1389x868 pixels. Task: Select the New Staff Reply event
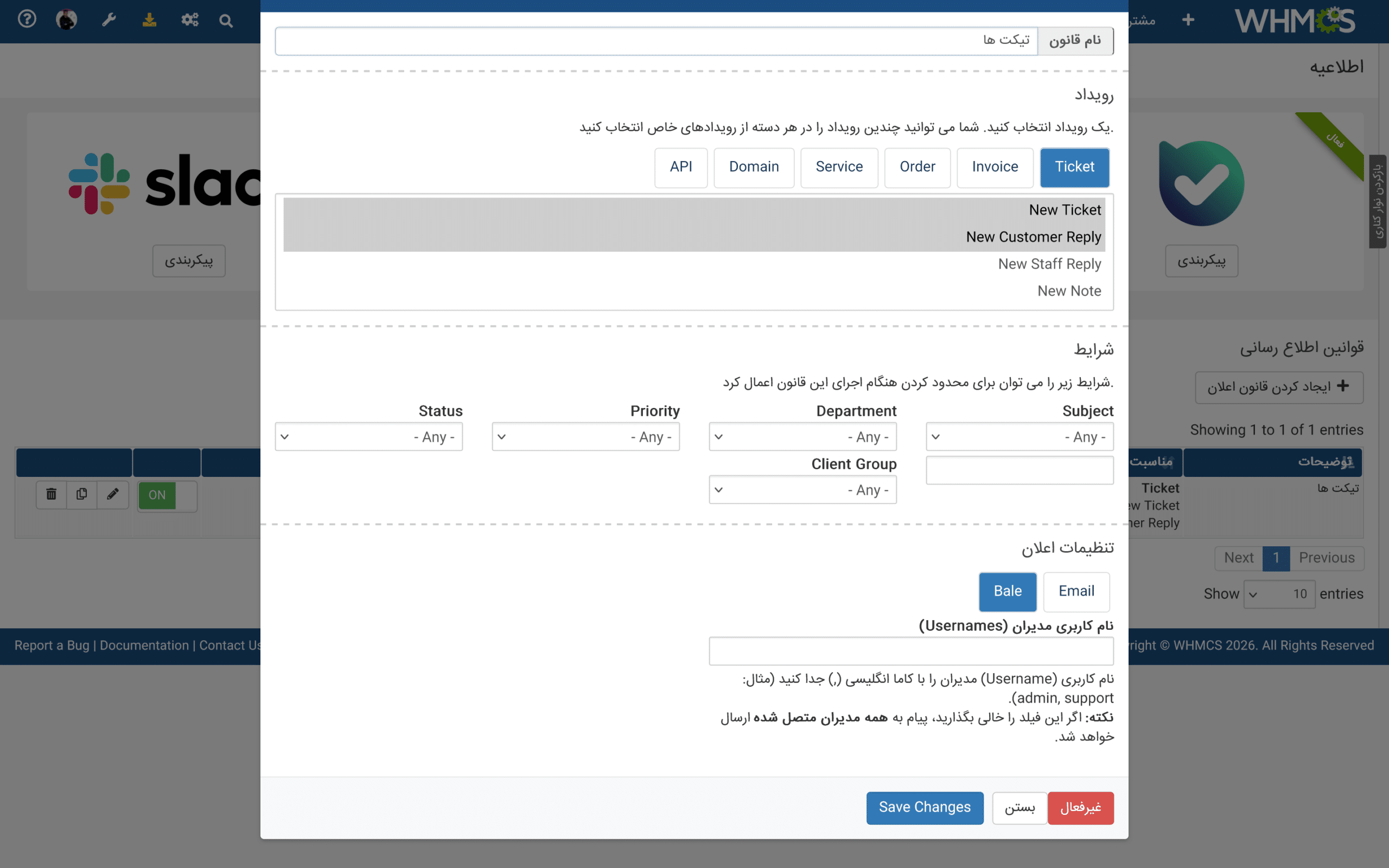click(694, 264)
